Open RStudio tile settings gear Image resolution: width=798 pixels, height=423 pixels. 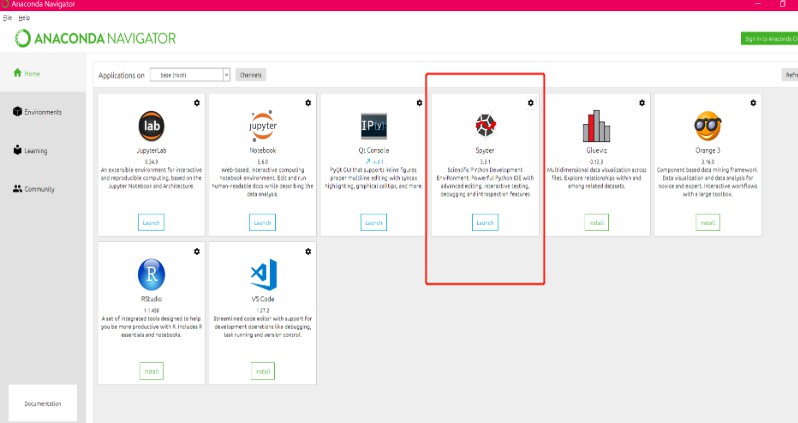coord(197,251)
